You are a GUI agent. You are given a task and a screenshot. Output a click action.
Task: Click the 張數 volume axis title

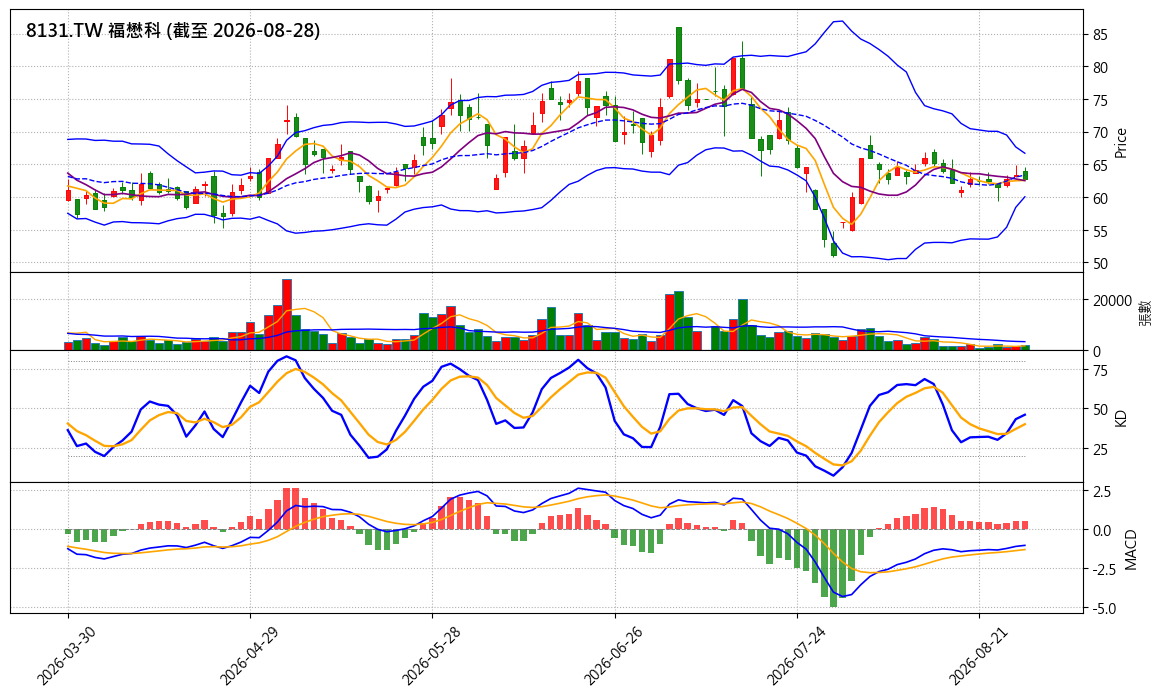1145,313
